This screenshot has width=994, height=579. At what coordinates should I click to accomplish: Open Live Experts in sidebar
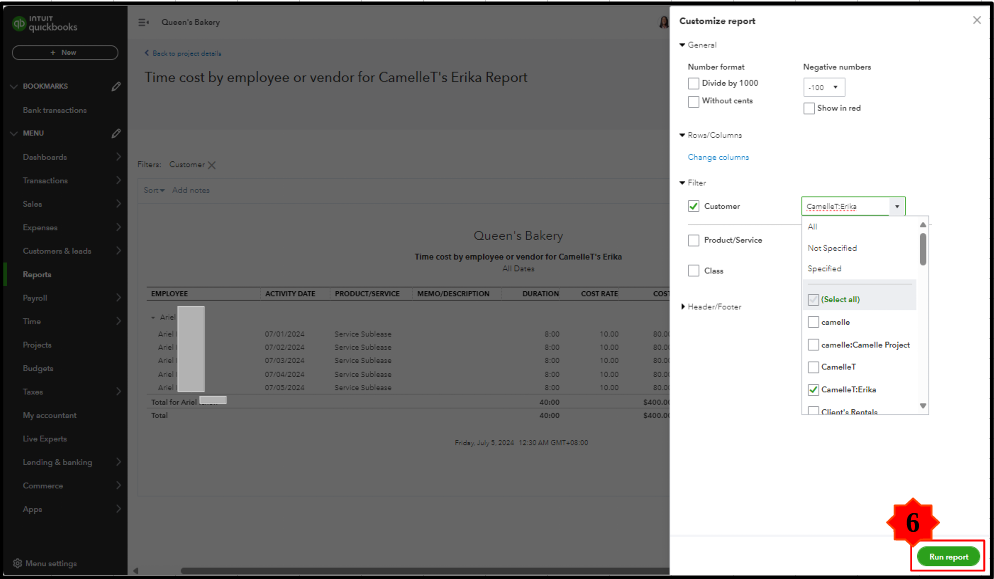tap(44, 439)
